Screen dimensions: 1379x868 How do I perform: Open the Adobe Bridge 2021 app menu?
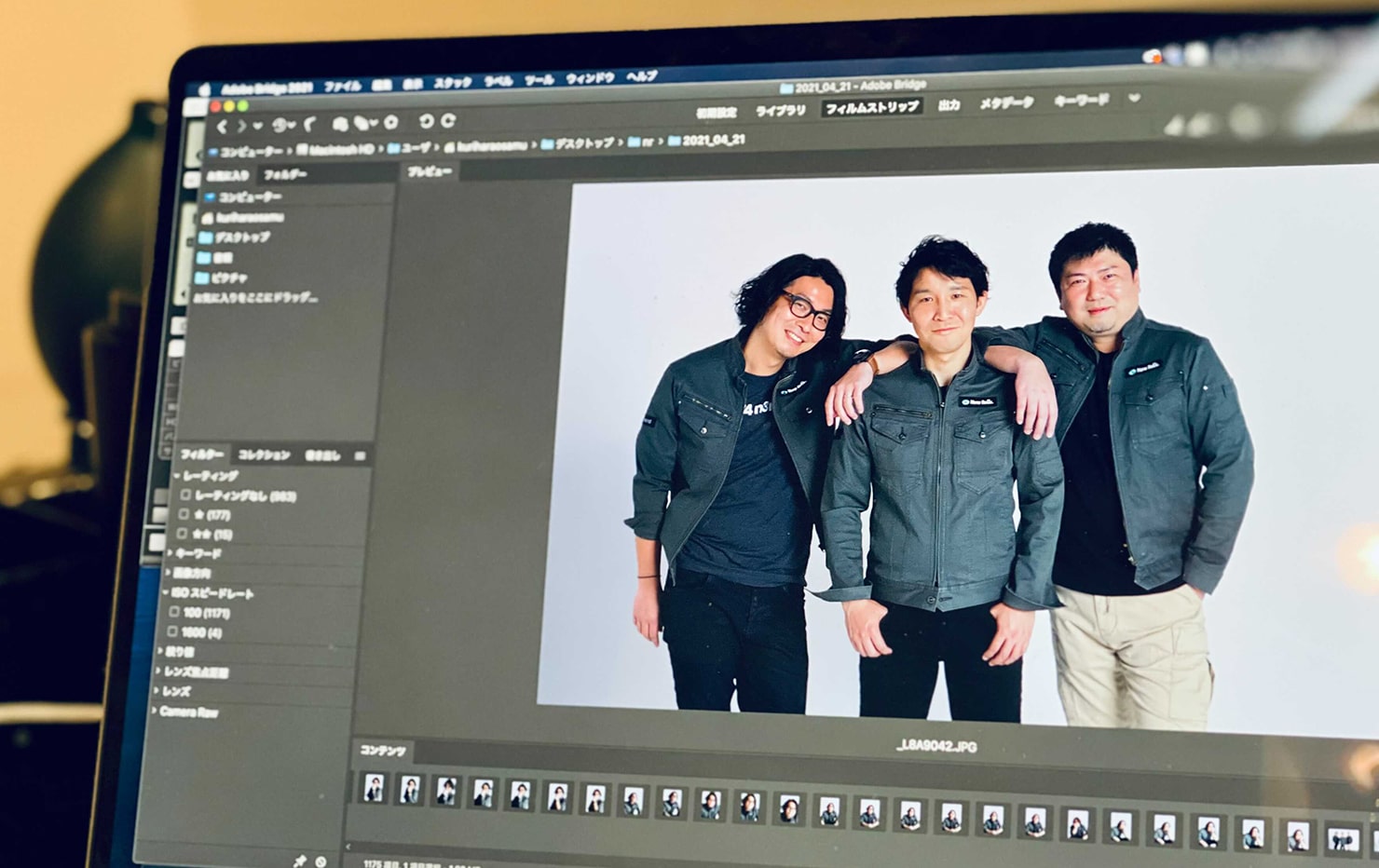(266, 88)
